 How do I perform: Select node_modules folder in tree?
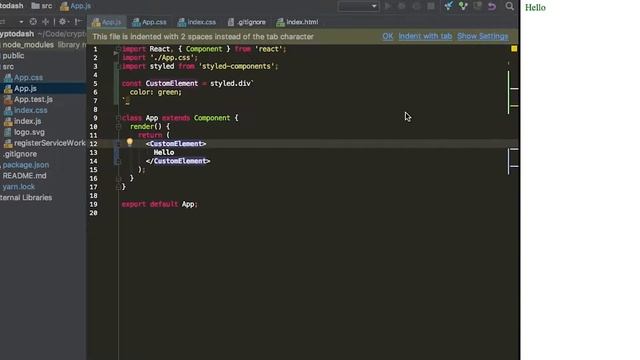tap(28, 45)
